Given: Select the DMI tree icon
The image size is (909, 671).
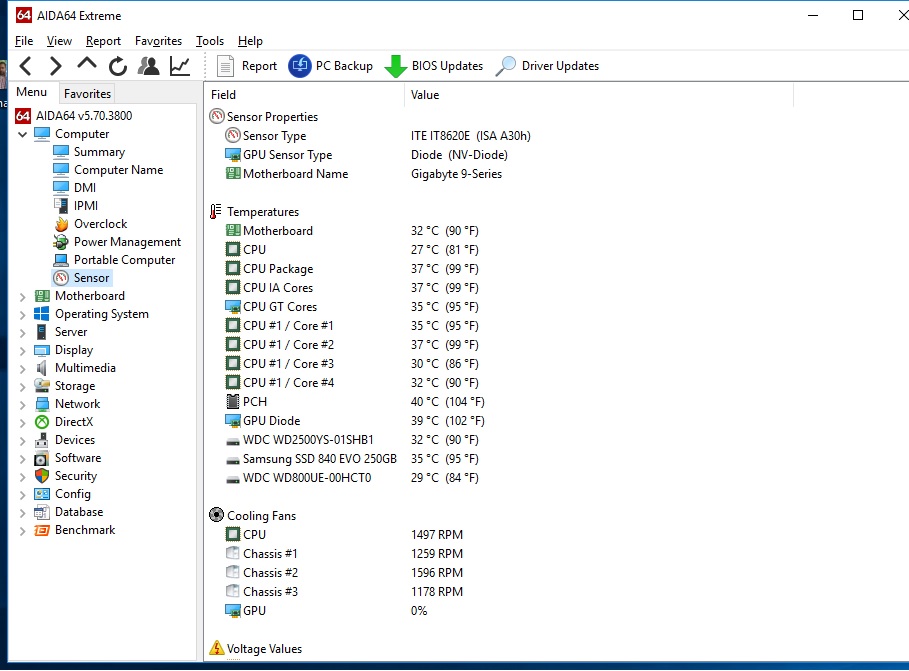Looking at the screenshot, I should click(61, 188).
